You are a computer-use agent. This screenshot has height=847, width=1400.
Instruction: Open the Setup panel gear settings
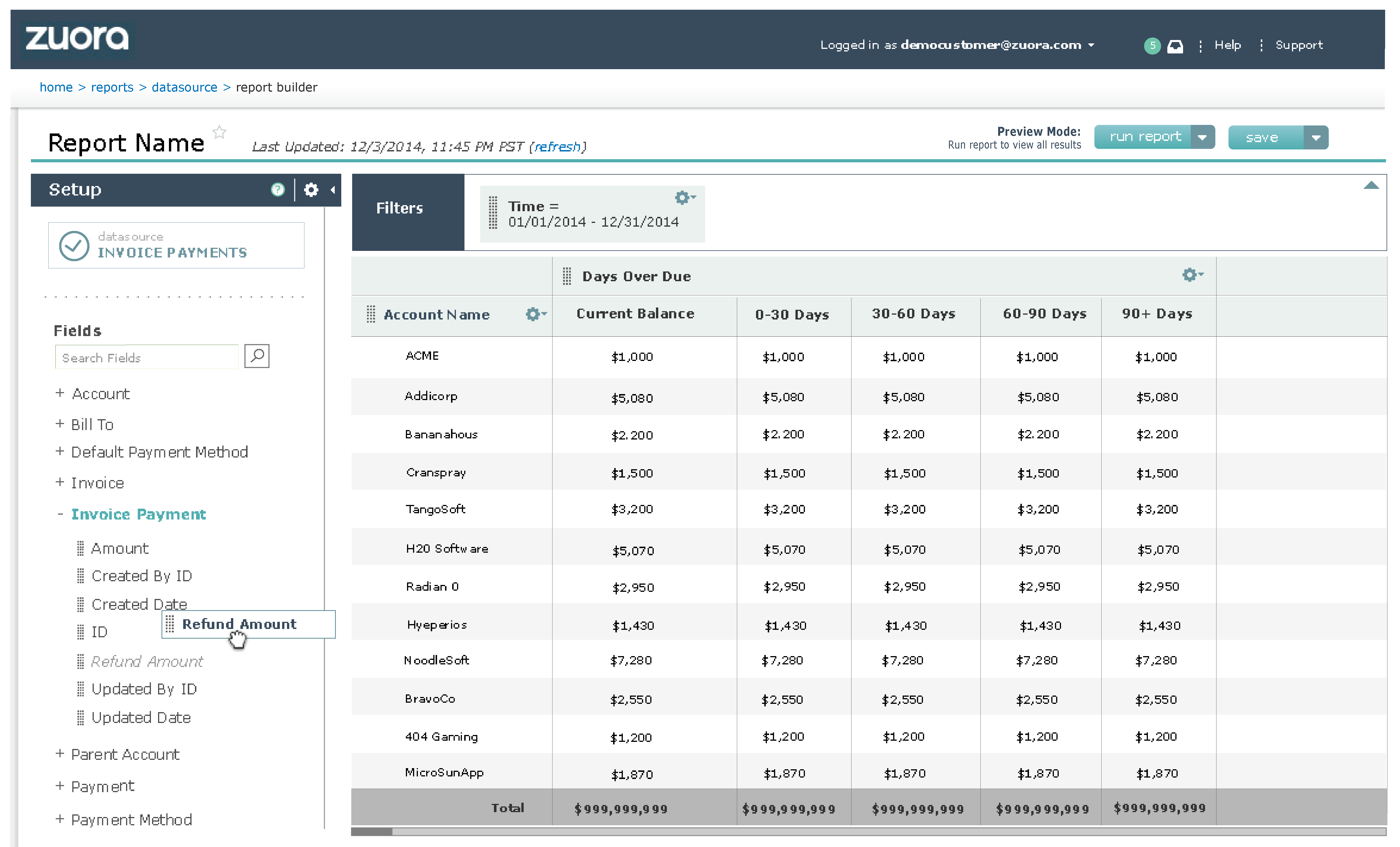tap(311, 190)
